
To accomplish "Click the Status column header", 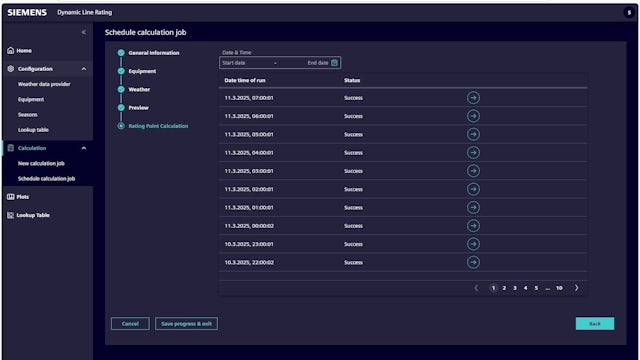I will pos(352,80).
